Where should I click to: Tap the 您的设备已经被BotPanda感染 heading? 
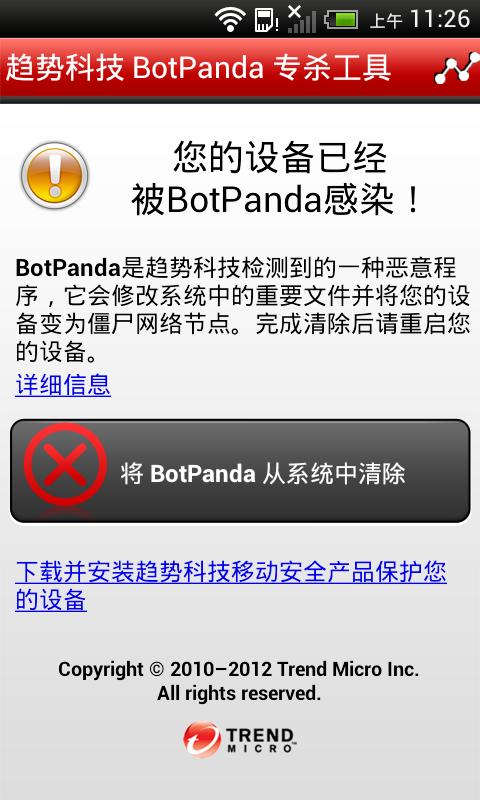click(x=278, y=179)
